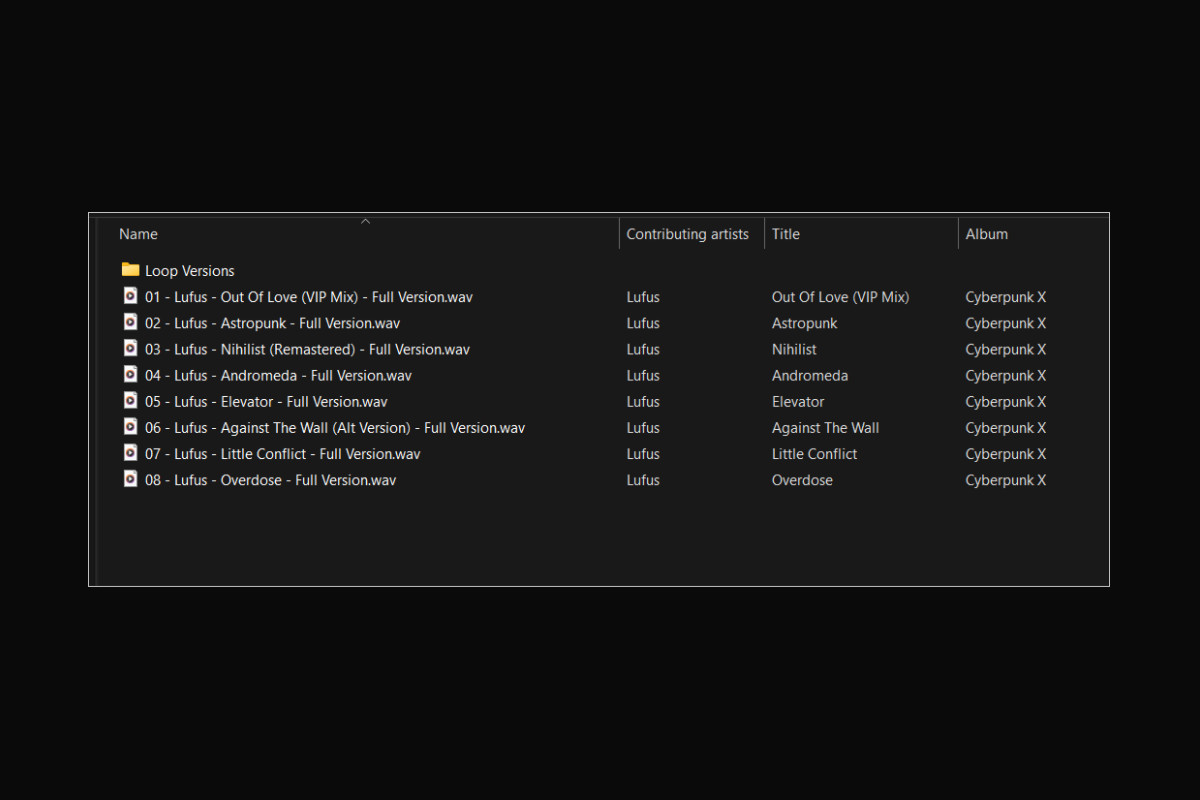
Task: Click the Loop Versions folder icon
Action: click(x=130, y=270)
